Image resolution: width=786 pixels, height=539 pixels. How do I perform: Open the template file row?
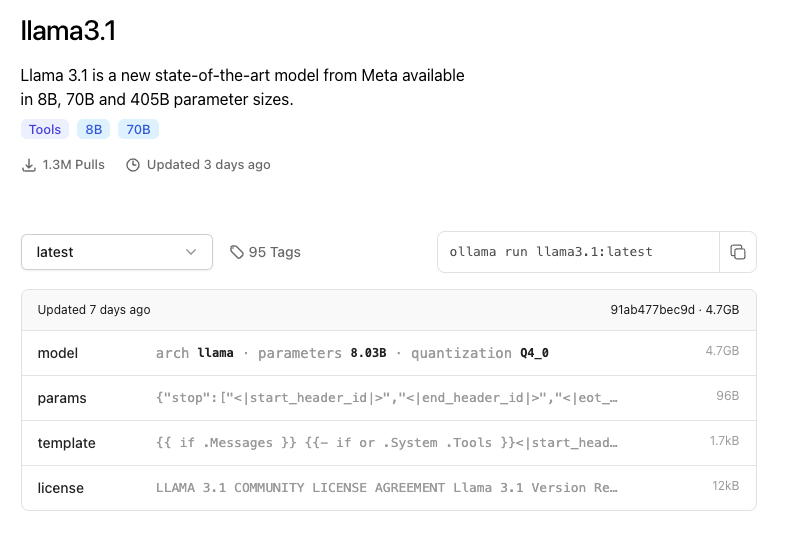388,443
